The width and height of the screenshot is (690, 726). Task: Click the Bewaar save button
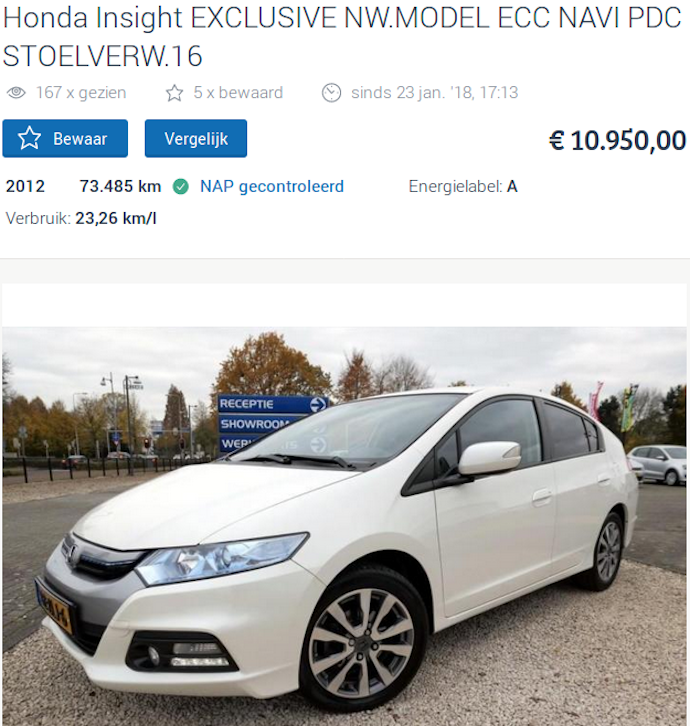tap(65, 138)
